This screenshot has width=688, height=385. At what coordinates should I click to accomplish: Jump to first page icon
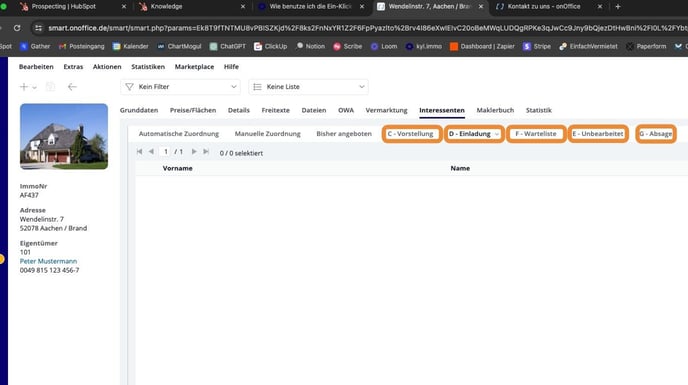click(140, 151)
